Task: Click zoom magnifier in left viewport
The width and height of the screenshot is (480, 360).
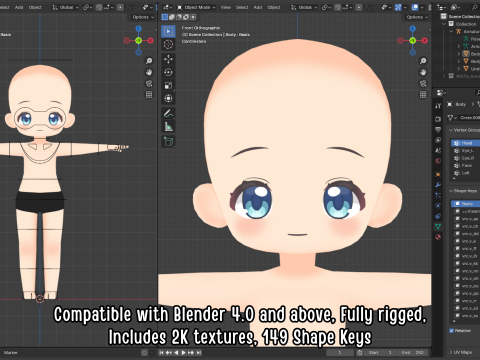Action: [x=149, y=61]
